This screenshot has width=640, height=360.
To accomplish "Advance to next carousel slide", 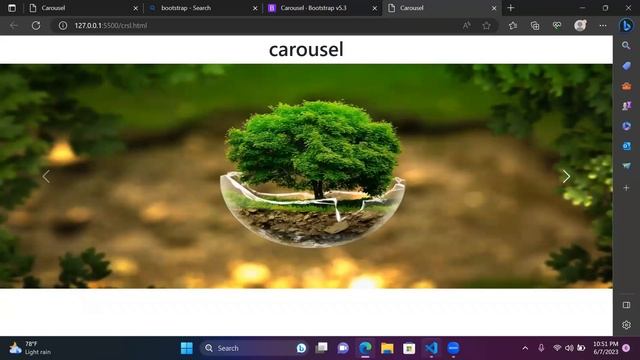I will tap(566, 176).
